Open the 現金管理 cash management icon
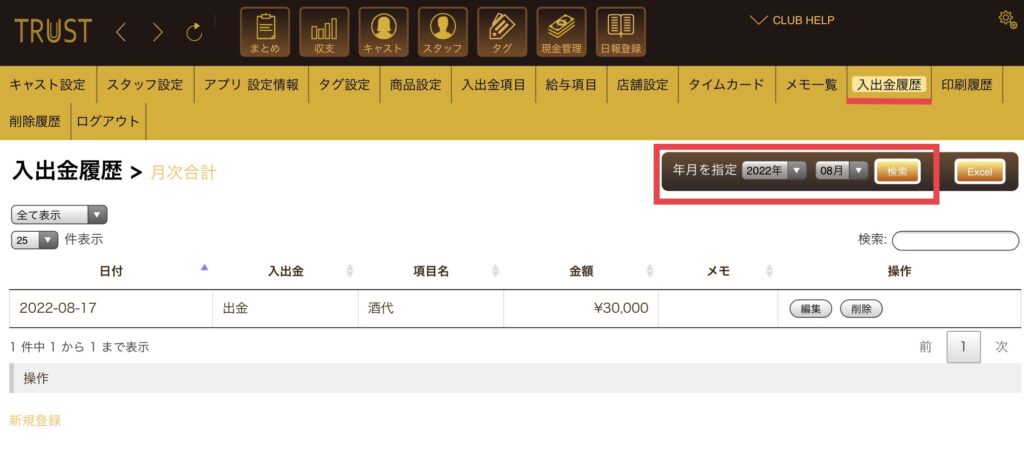The image size is (1024, 453). click(x=561, y=31)
